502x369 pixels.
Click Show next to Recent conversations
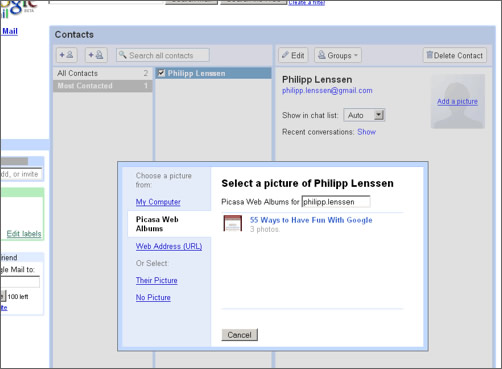(366, 132)
